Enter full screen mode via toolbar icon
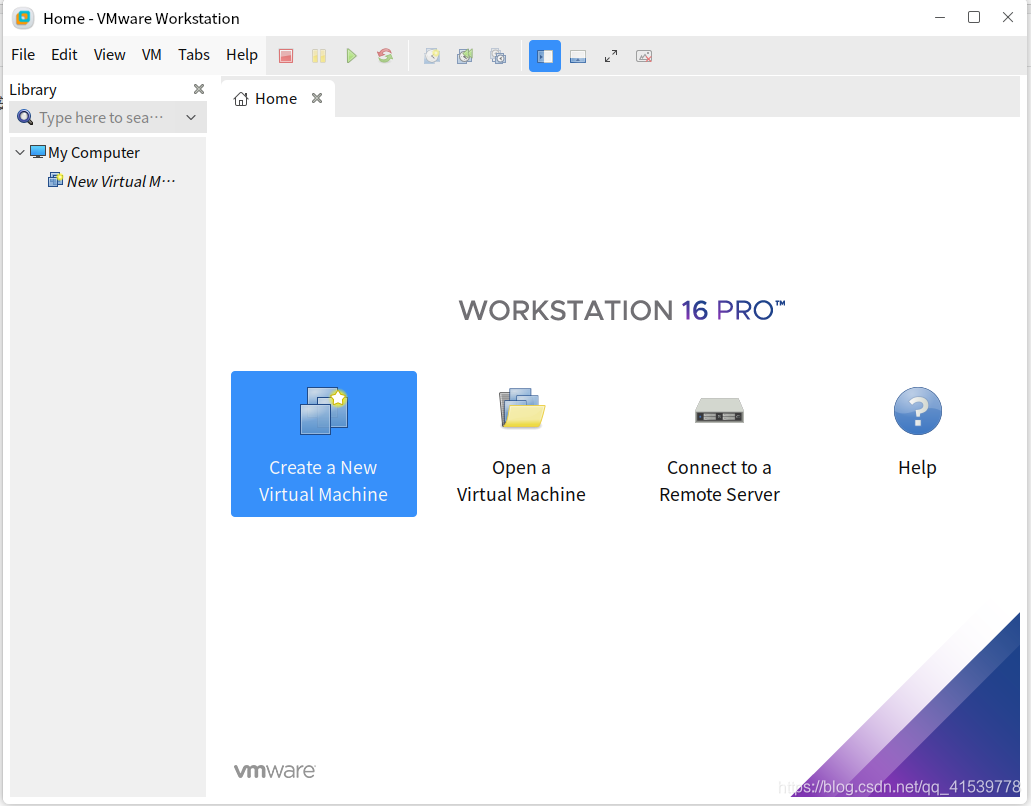1031x806 pixels. click(611, 57)
